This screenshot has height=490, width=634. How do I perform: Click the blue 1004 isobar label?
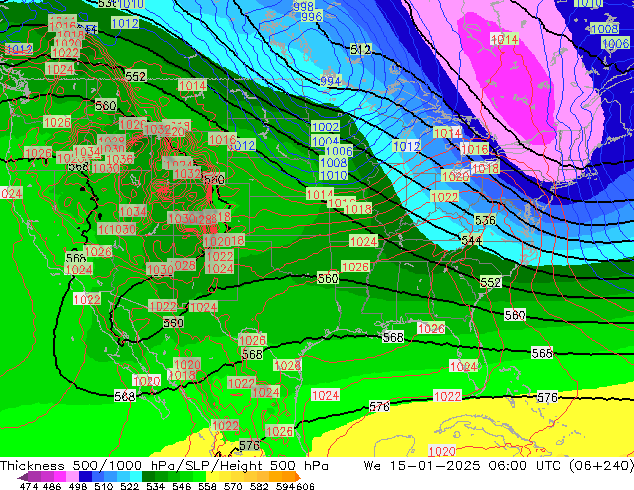(x=325, y=141)
